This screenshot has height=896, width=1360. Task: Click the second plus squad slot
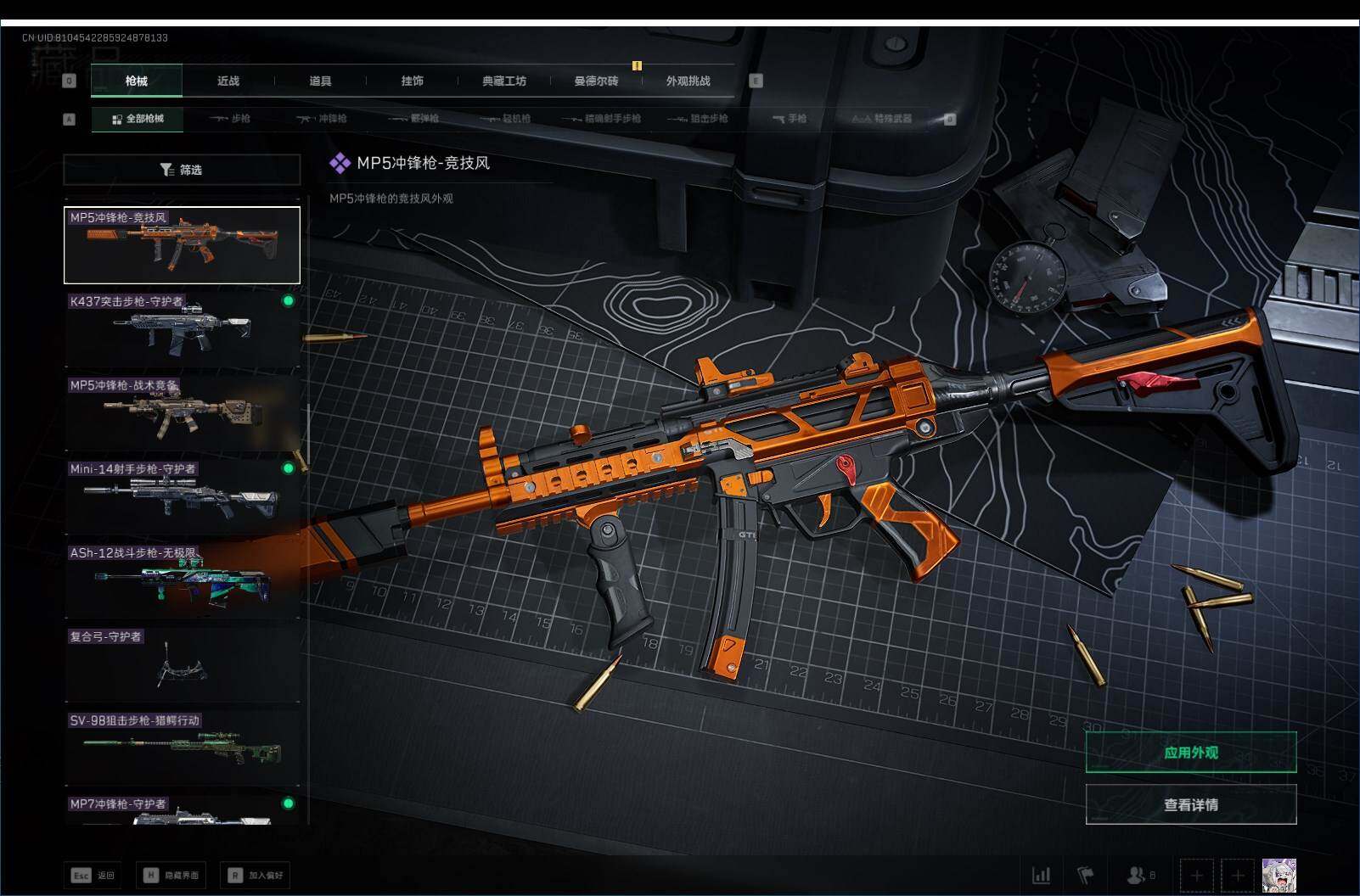[x=1238, y=875]
